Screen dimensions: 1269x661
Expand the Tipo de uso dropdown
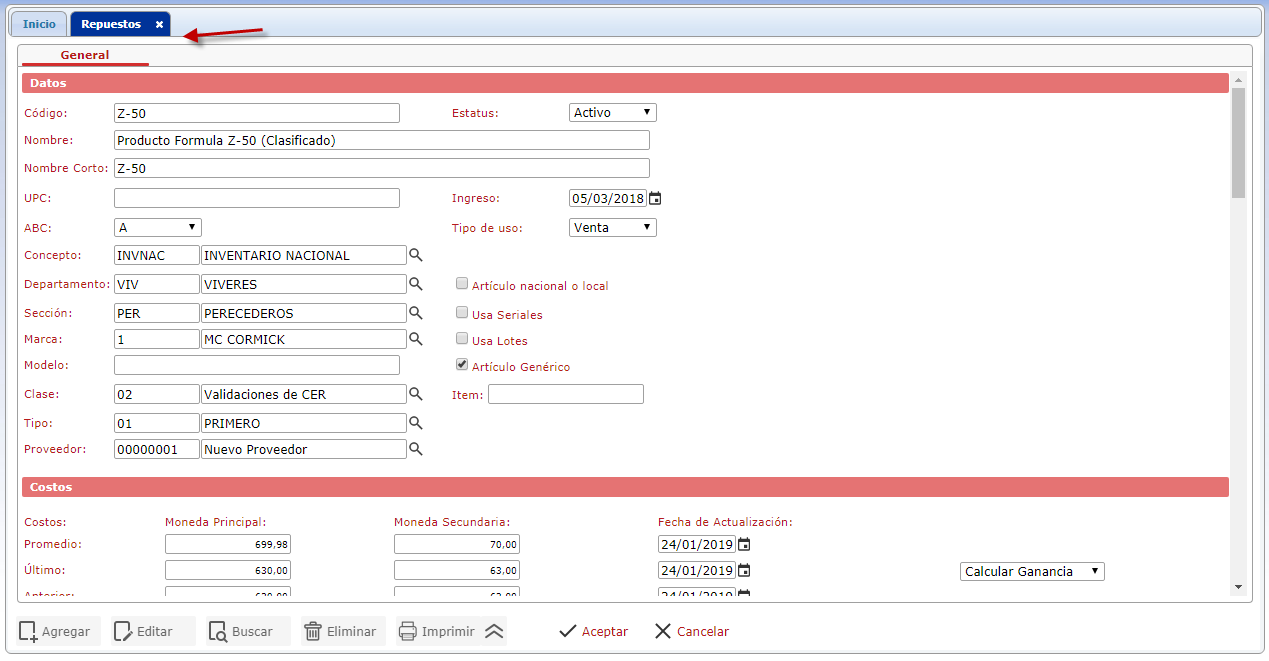[x=612, y=227]
